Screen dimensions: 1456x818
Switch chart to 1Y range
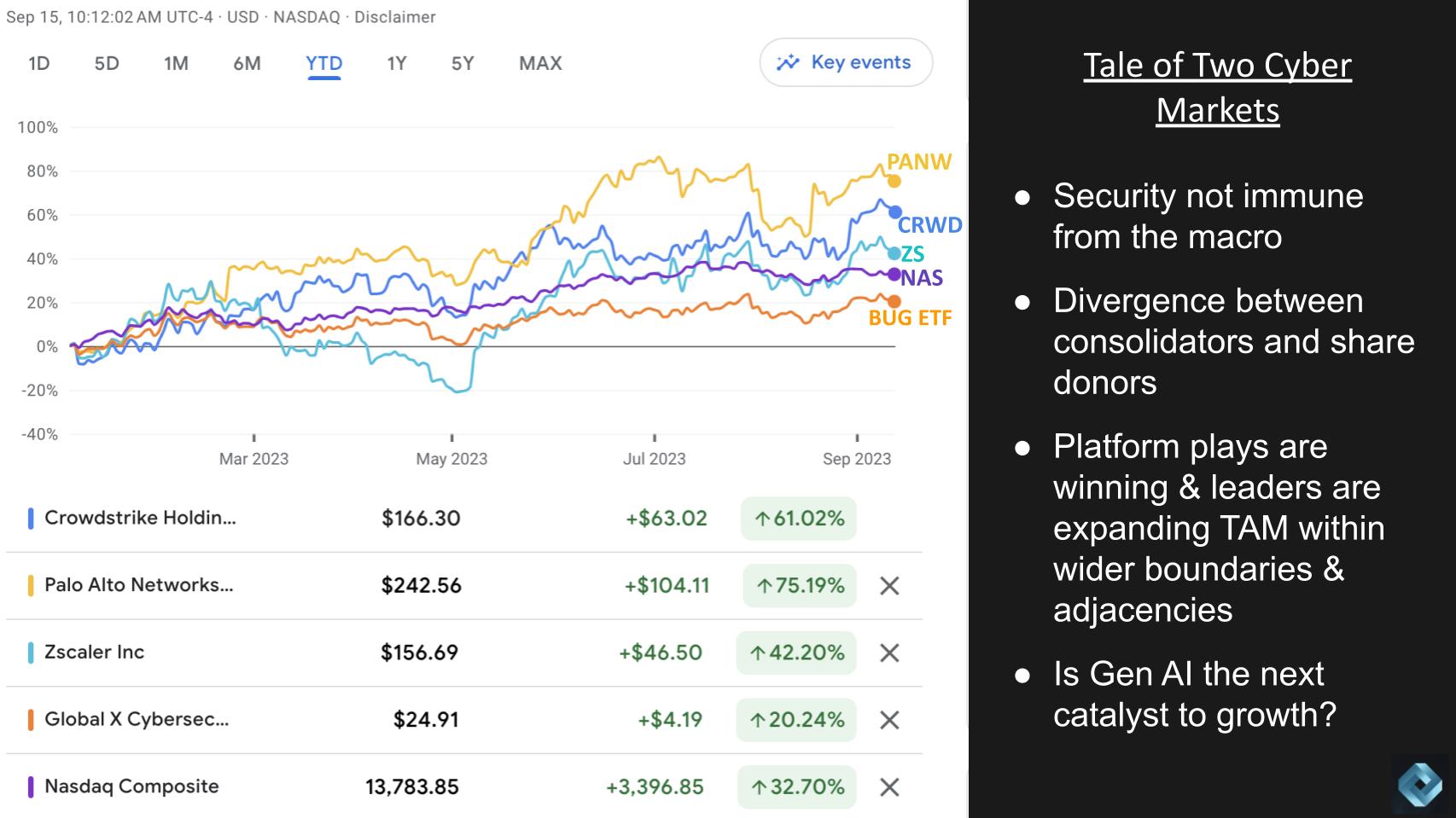click(x=396, y=63)
